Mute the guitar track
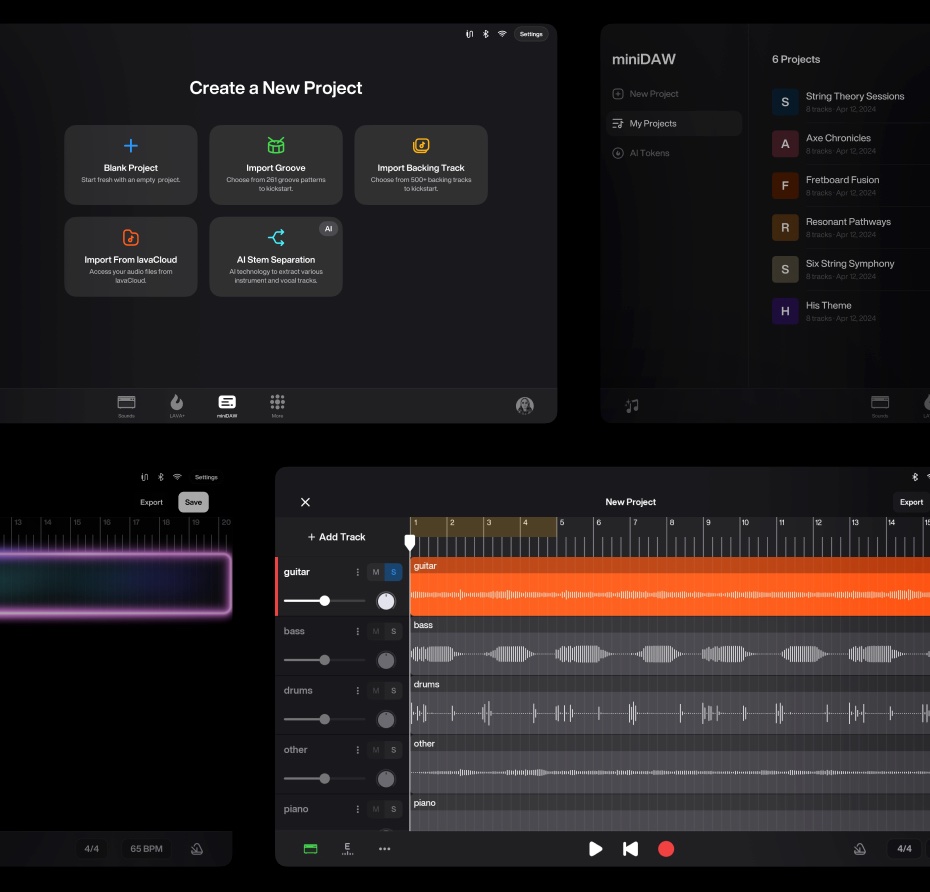This screenshot has width=930, height=892. tap(376, 572)
